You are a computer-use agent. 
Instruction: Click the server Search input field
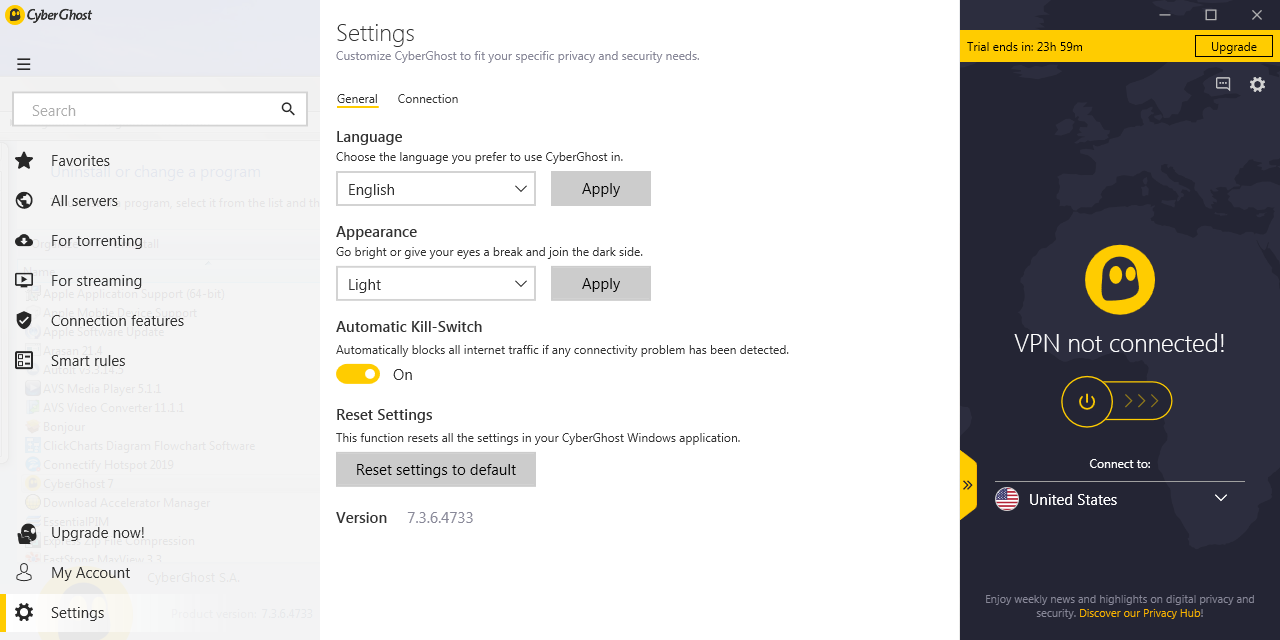[150, 110]
